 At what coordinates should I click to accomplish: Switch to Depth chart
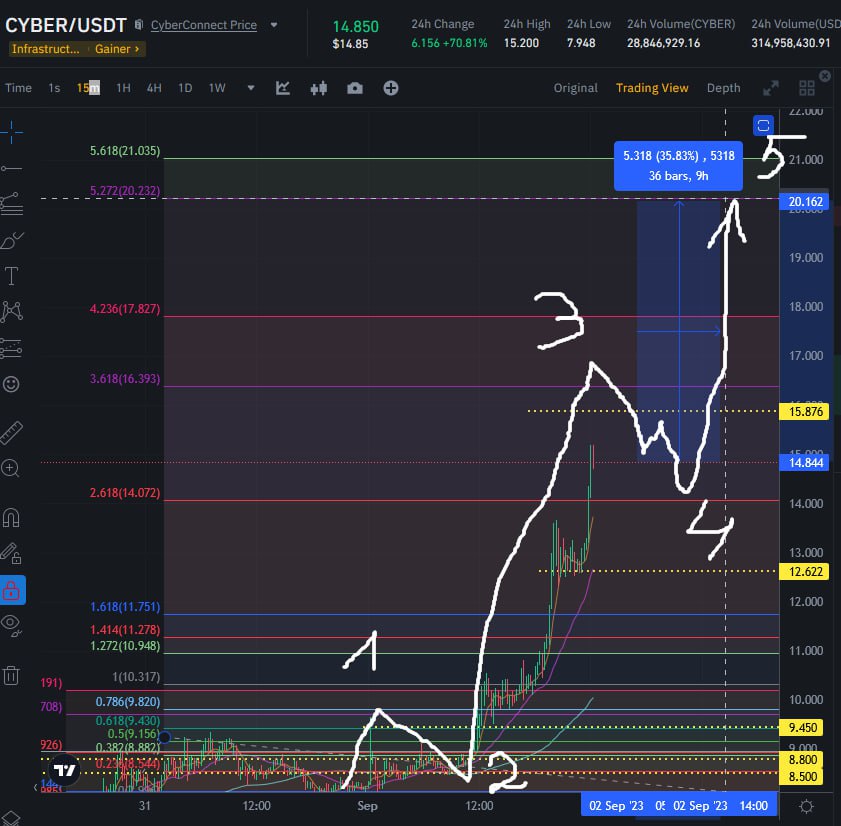[723, 88]
